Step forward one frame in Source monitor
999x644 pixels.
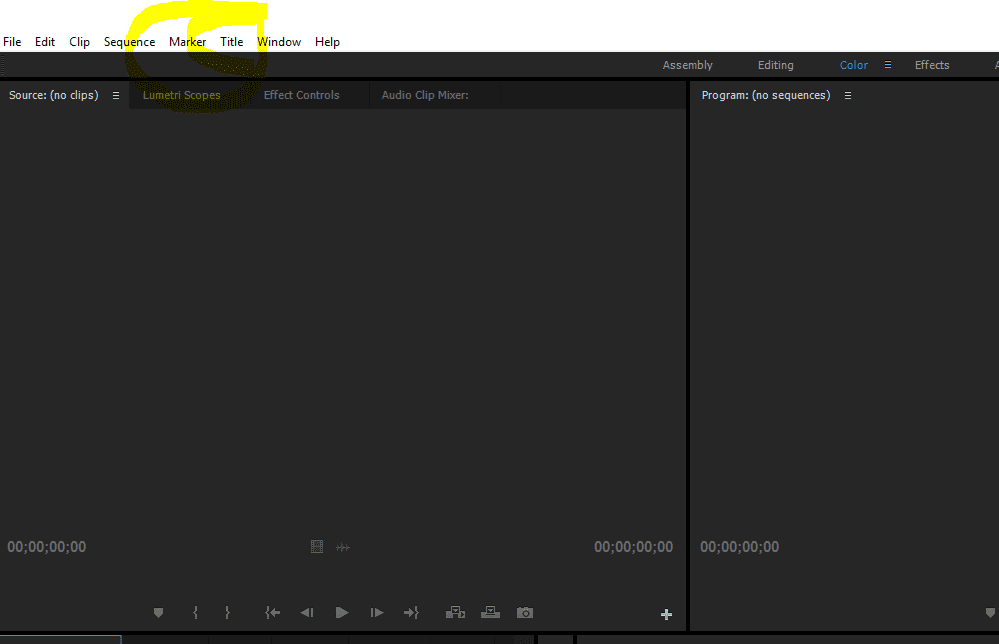tap(377, 613)
